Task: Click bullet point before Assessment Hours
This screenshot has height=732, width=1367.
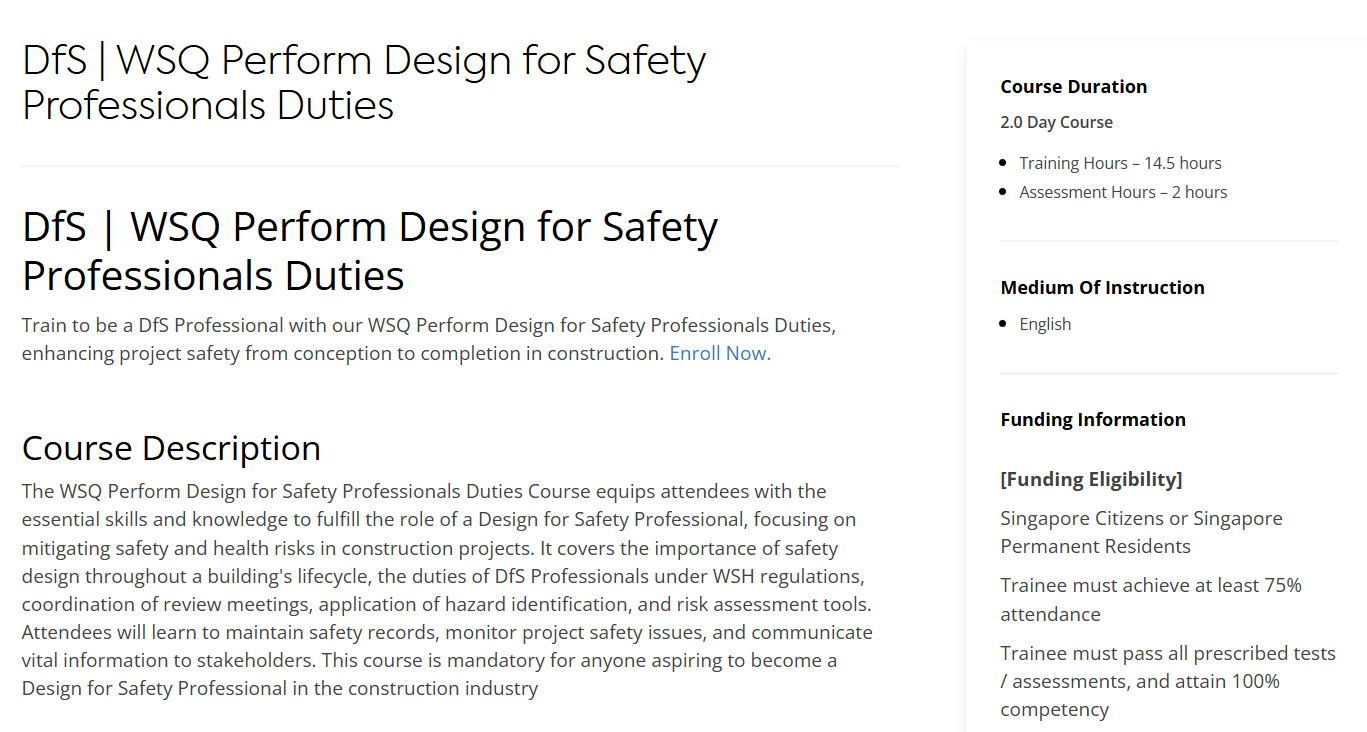Action: [x=1003, y=192]
